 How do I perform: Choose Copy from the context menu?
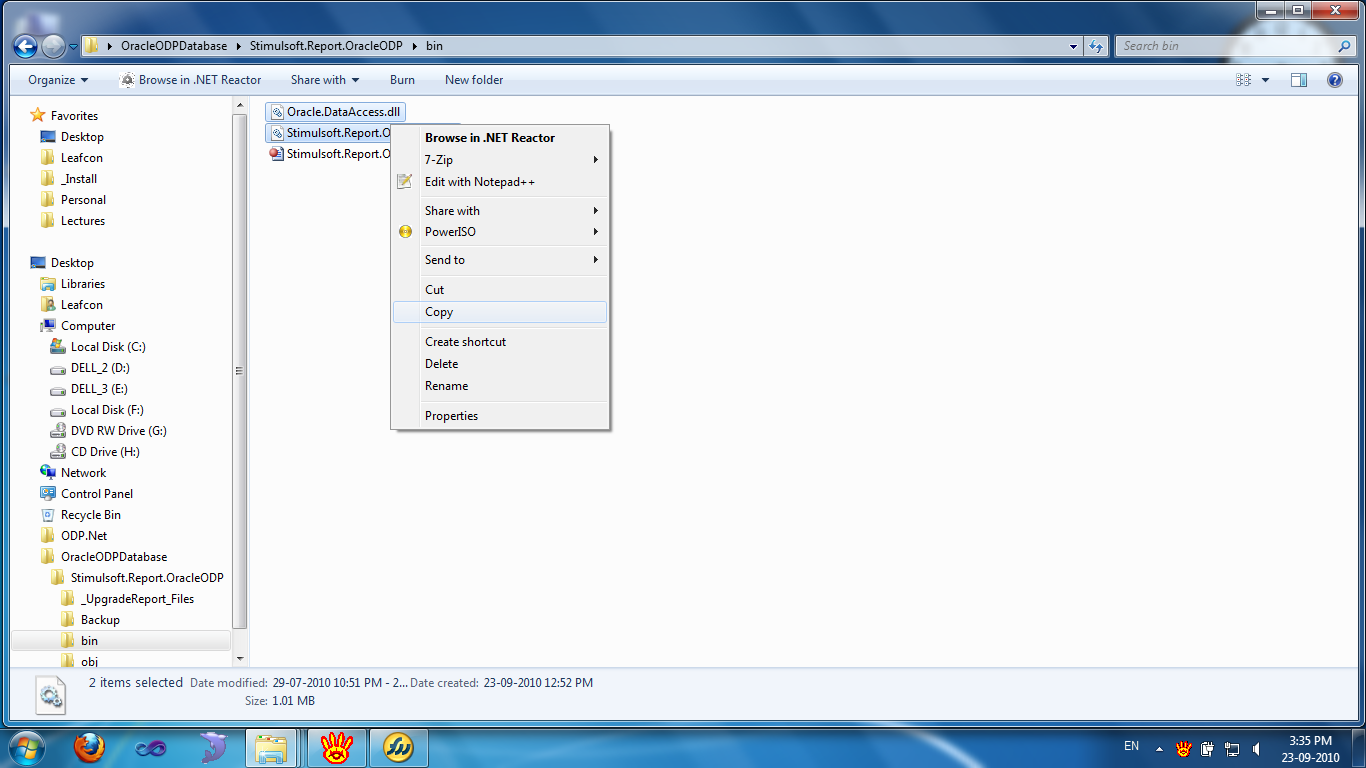pyautogui.click(x=500, y=312)
